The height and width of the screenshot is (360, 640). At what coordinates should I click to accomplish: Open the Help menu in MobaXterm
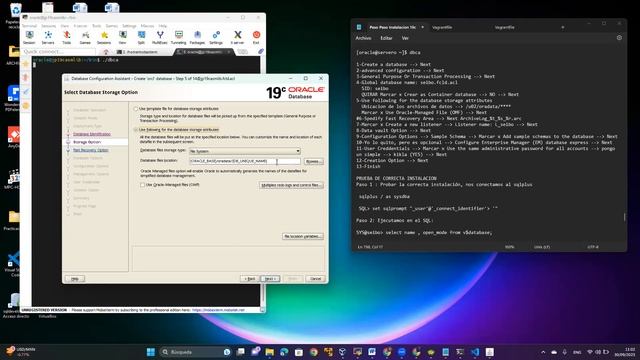point(162,26)
